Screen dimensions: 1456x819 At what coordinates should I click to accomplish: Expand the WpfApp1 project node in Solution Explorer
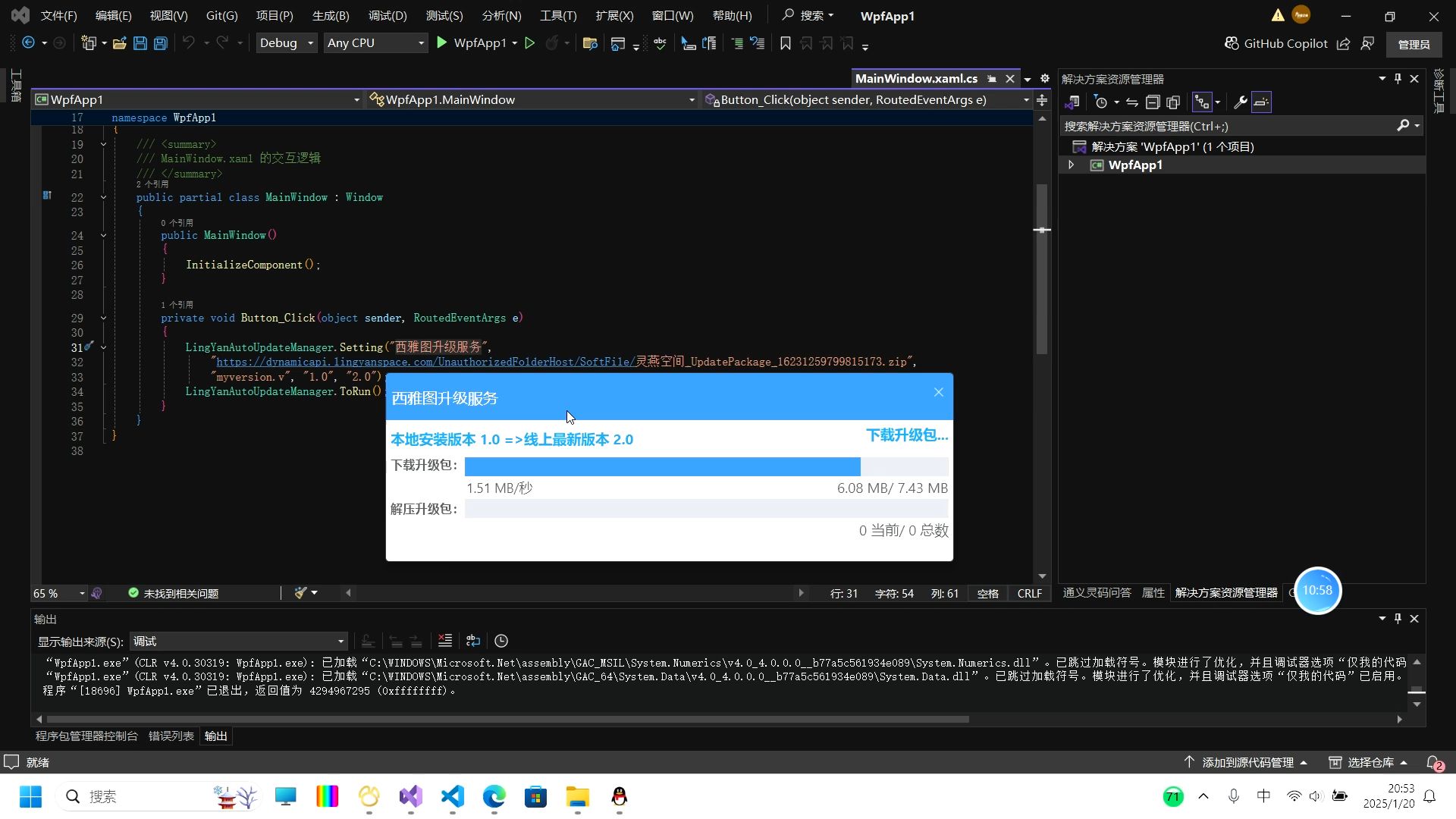(1071, 165)
